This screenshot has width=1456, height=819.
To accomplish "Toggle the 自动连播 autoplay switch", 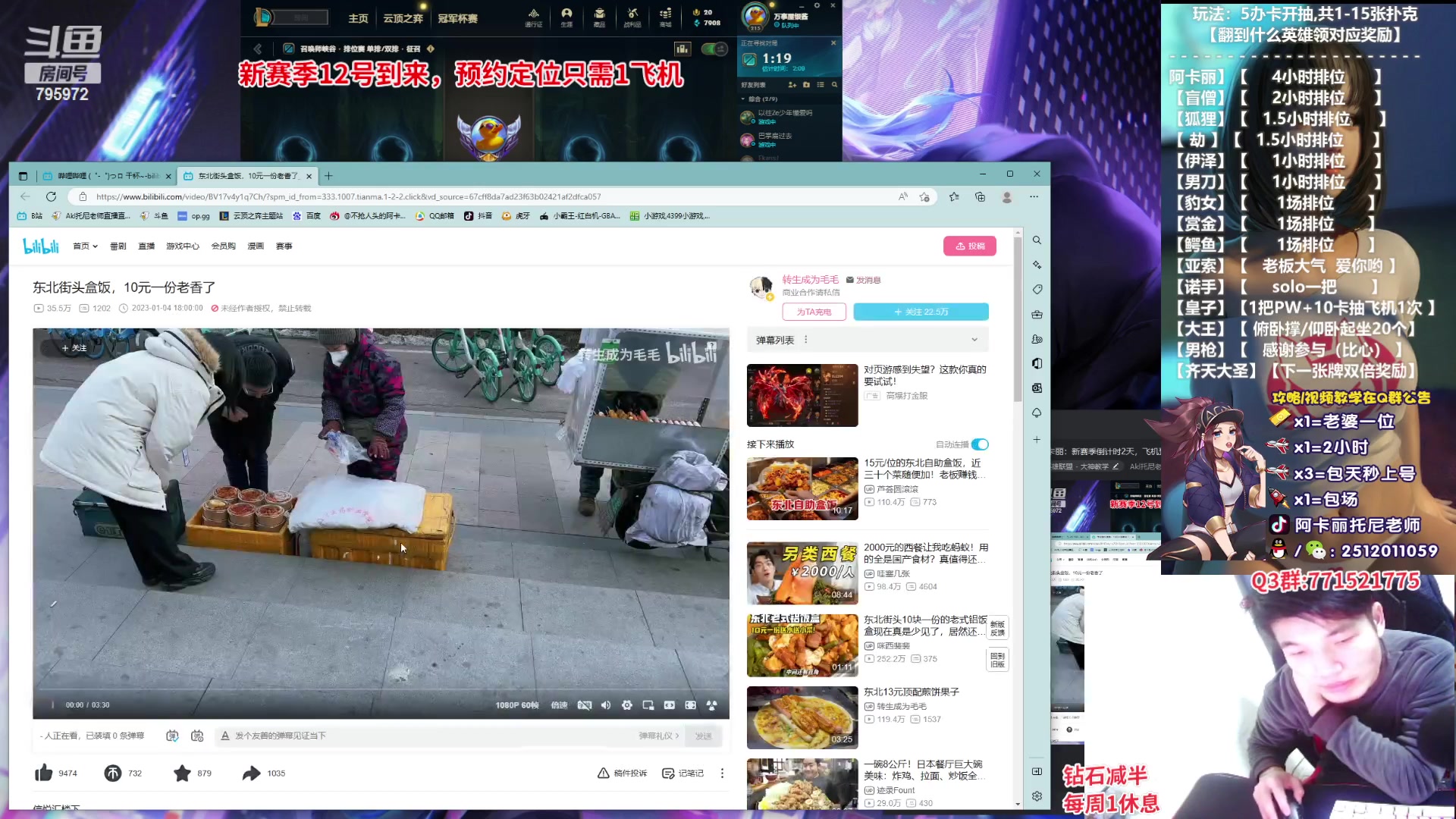I will (979, 444).
